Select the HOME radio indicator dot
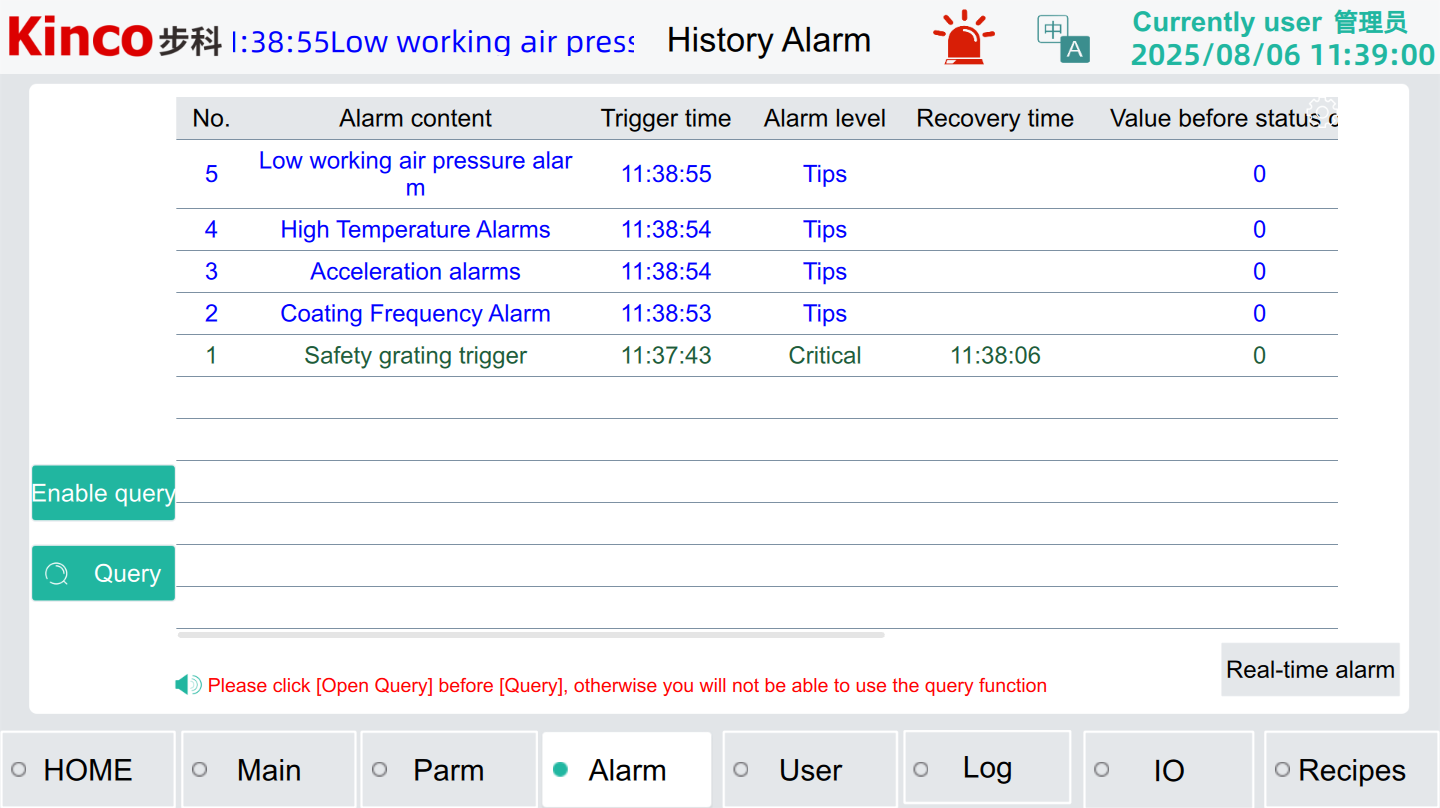Image resolution: width=1440 pixels, height=808 pixels. pos(19,770)
